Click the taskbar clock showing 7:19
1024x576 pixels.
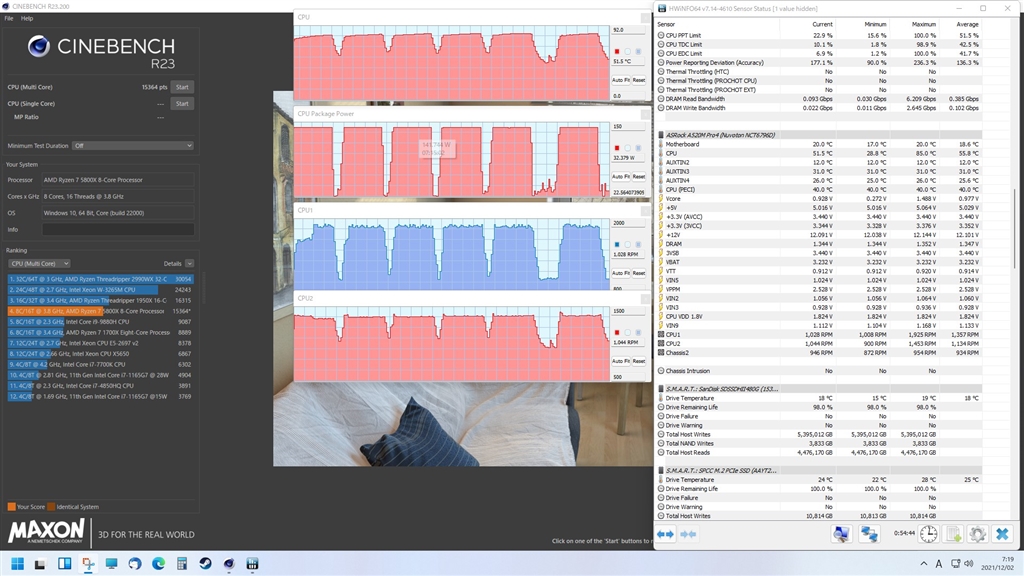coord(1000,564)
